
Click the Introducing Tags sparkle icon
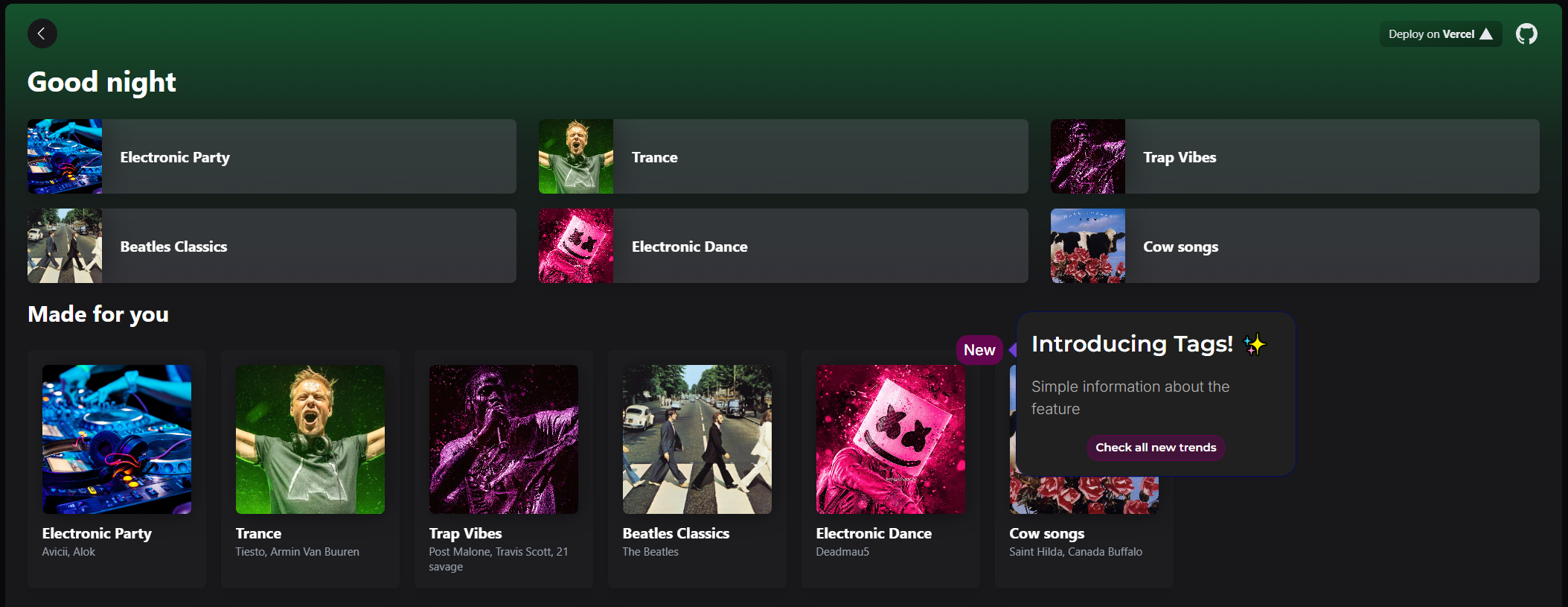coord(1254,344)
